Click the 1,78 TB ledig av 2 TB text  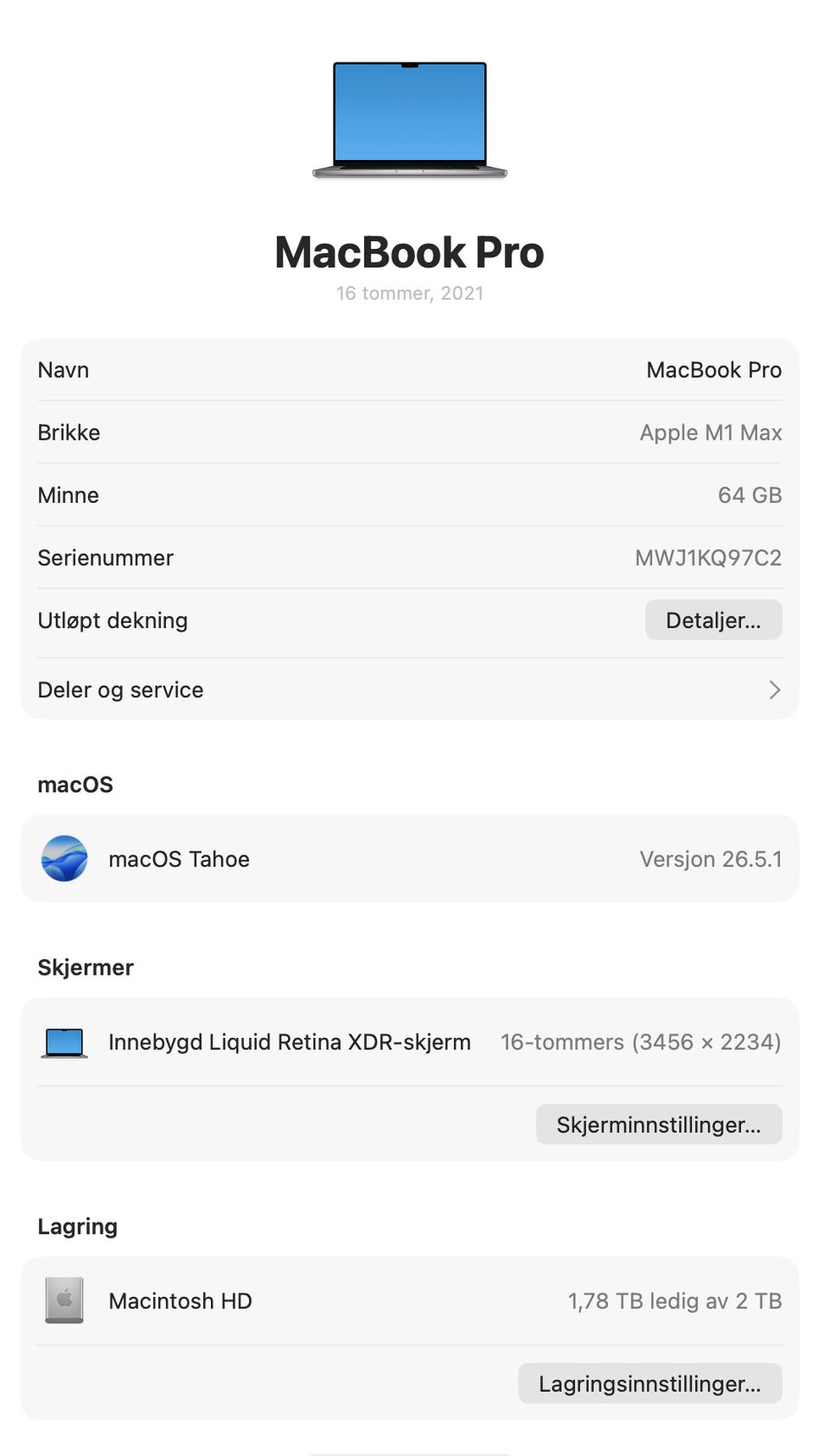[x=674, y=1300]
